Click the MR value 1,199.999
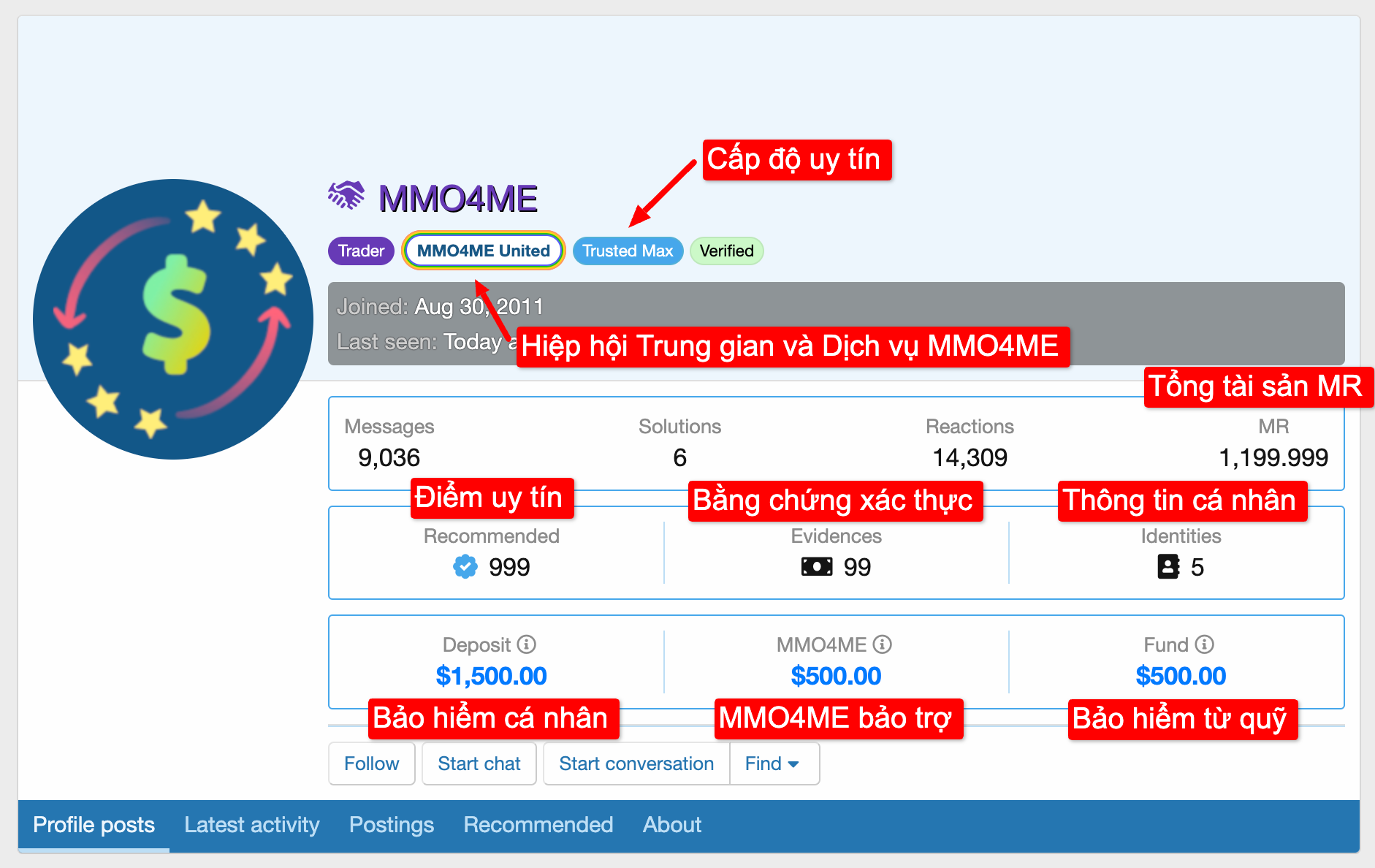The image size is (1375, 868). point(1273,458)
